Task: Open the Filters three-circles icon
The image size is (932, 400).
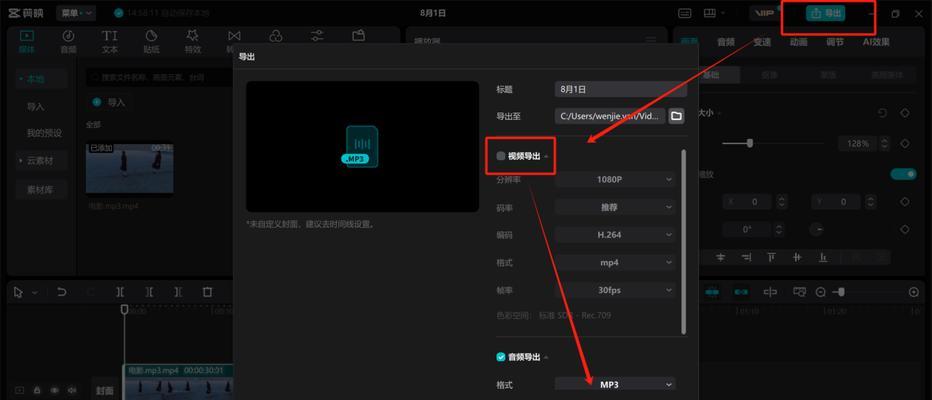Action: [276, 36]
